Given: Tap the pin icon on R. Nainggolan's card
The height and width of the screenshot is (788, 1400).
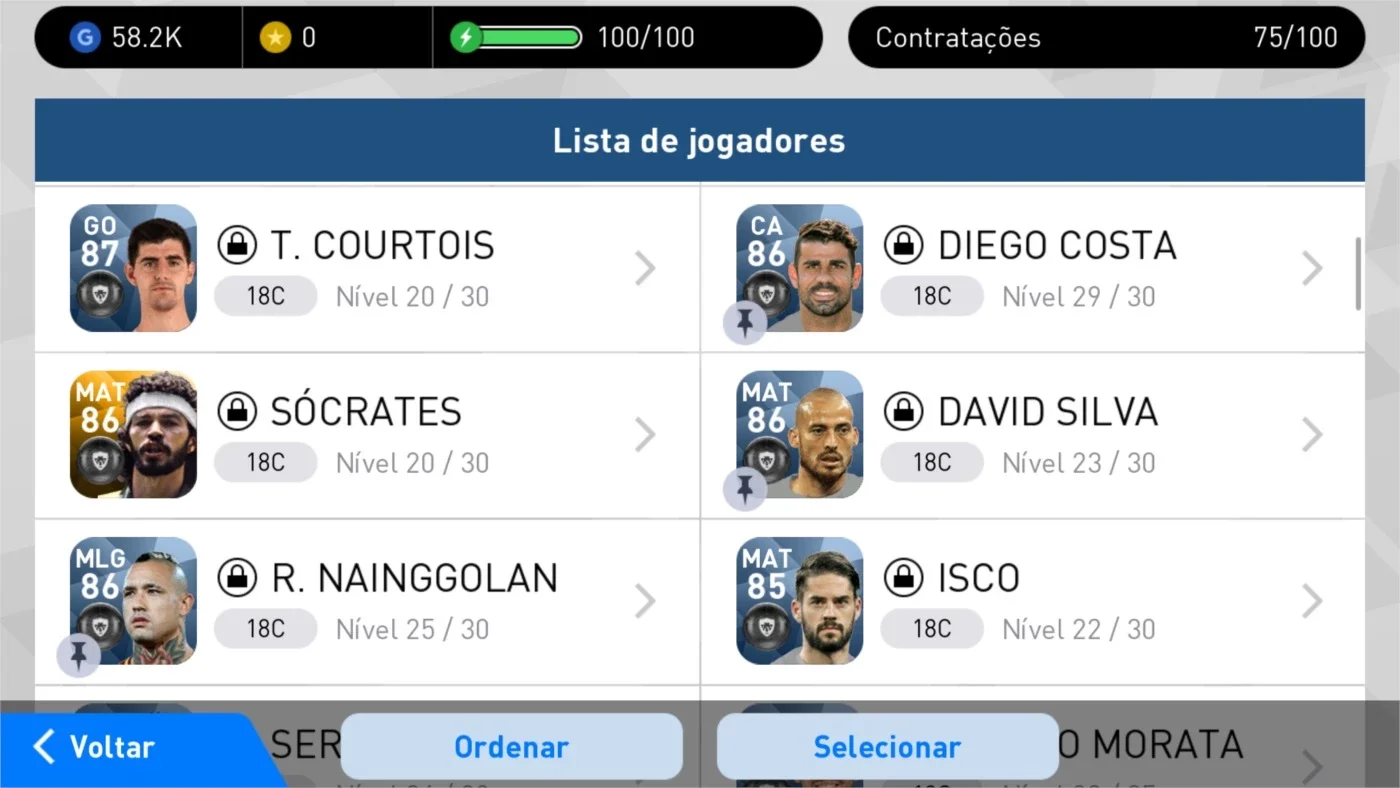Looking at the screenshot, I should coord(78,655).
